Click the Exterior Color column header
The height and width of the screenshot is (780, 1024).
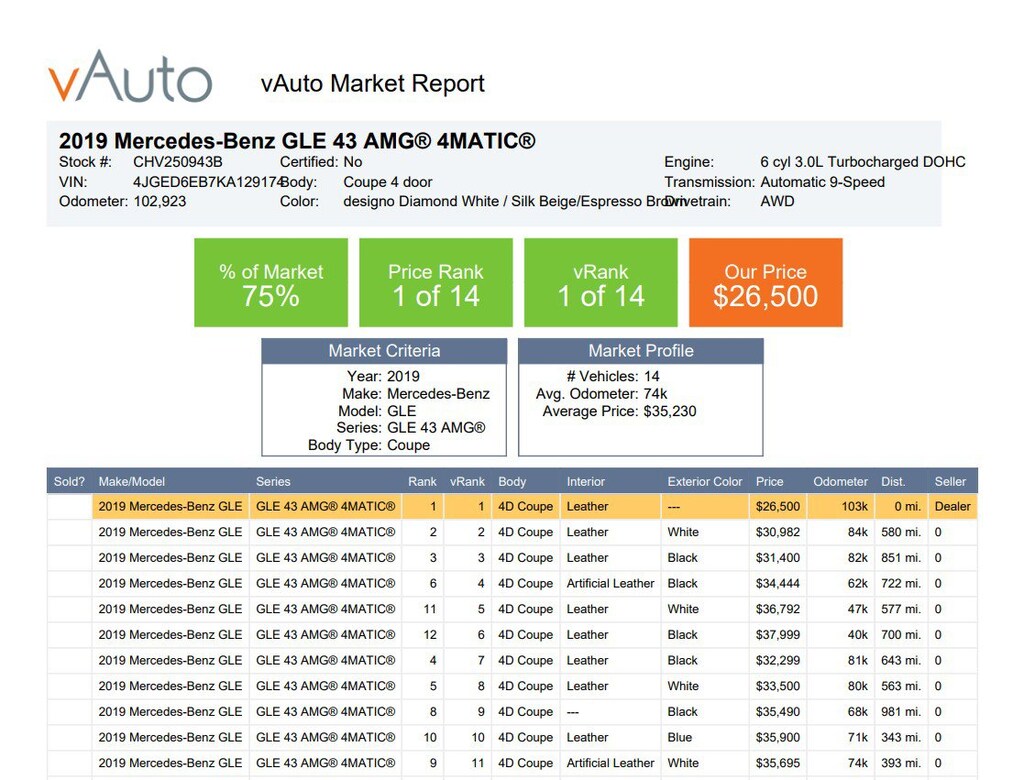pyautogui.click(x=705, y=481)
